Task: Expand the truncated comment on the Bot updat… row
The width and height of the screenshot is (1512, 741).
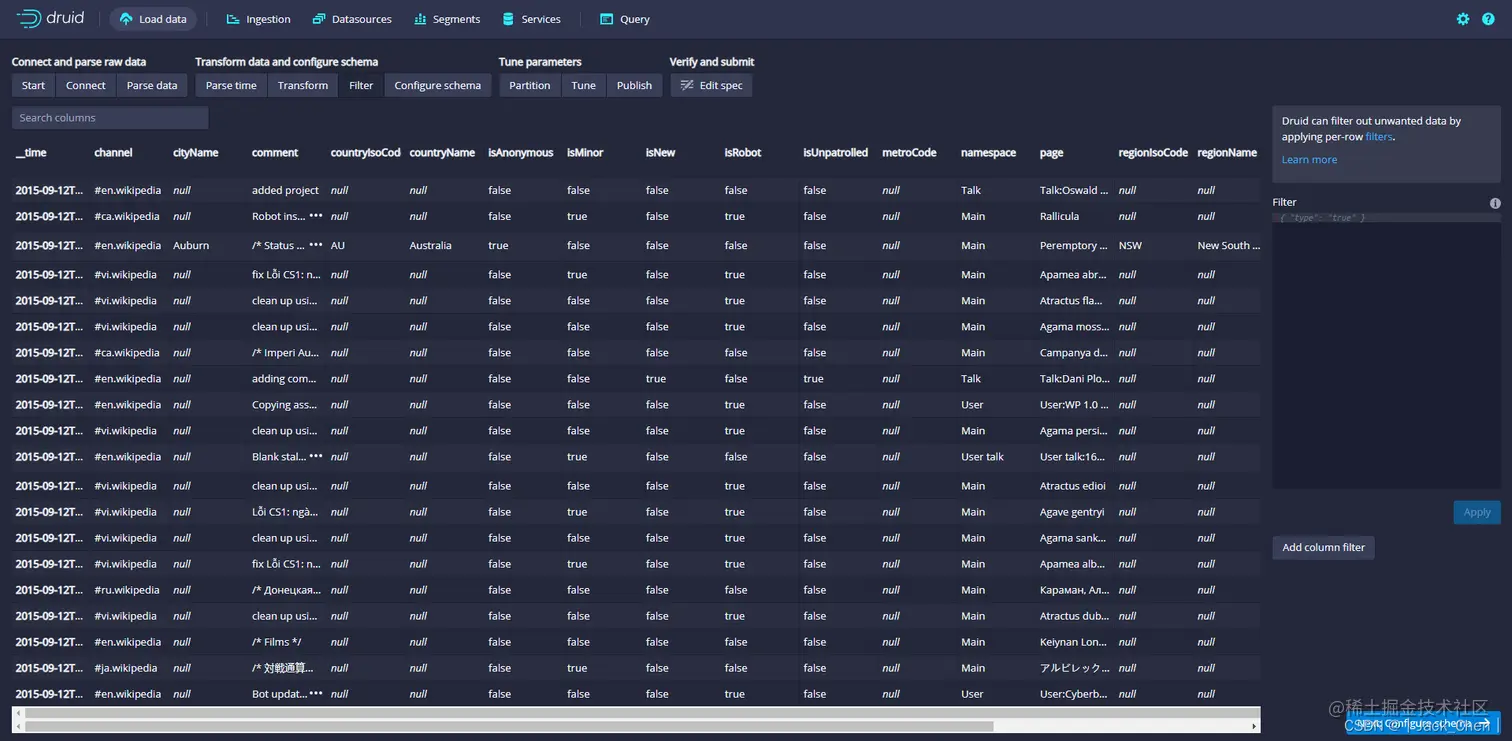Action: [316, 694]
